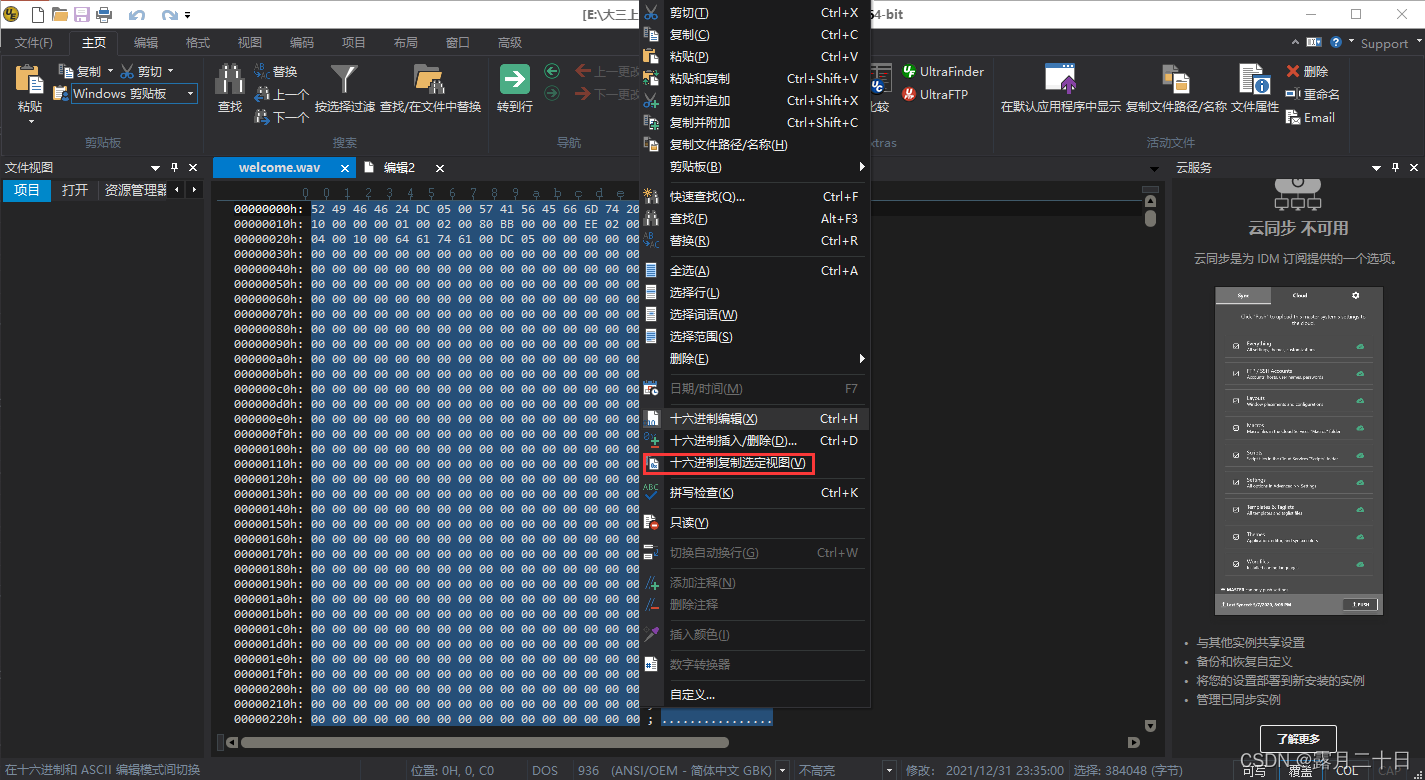Toggle 十六进制编辑(X) in context menu
Screen dimensions: 1425x780
(755, 419)
